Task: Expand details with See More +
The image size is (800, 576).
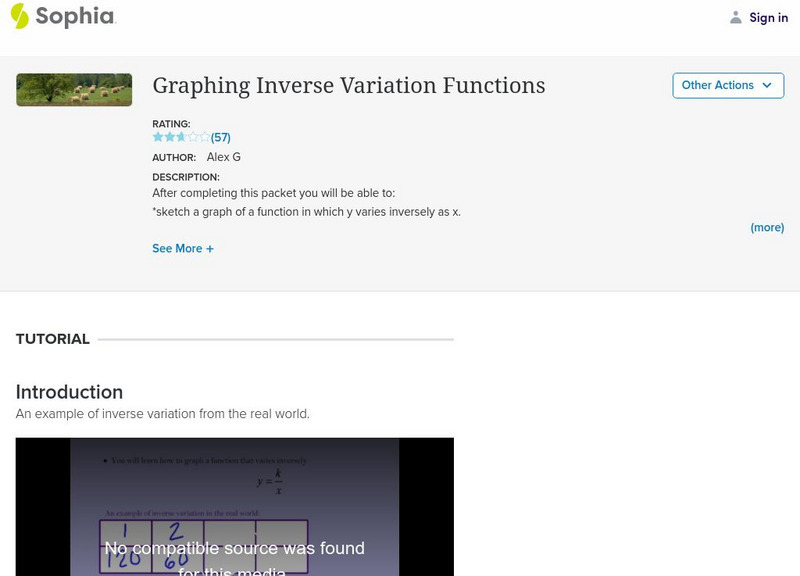Action: coord(183,248)
